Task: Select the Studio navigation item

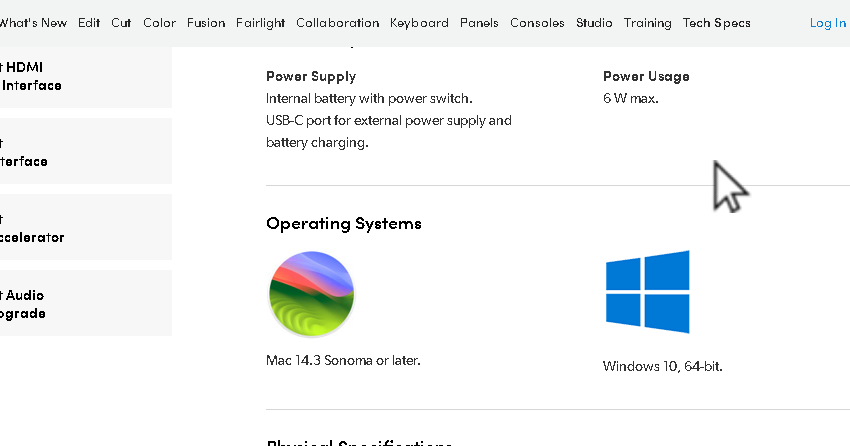Action: coord(594,23)
